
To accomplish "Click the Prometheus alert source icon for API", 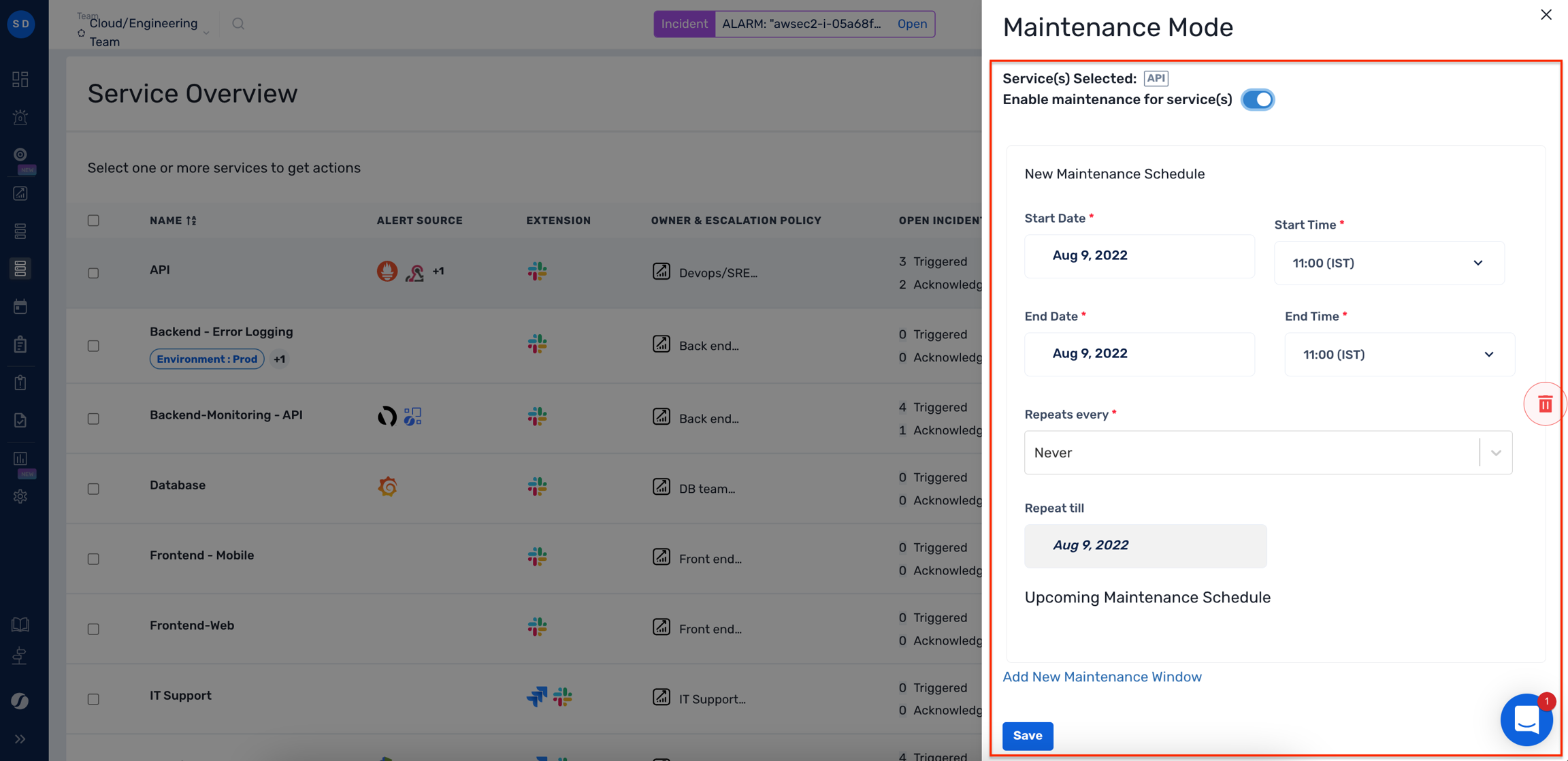I will (387, 271).
